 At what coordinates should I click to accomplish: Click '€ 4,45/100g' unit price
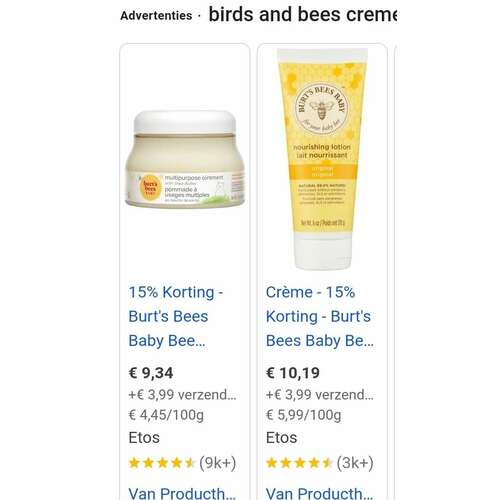pyautogui.click(x=166, y=415)
